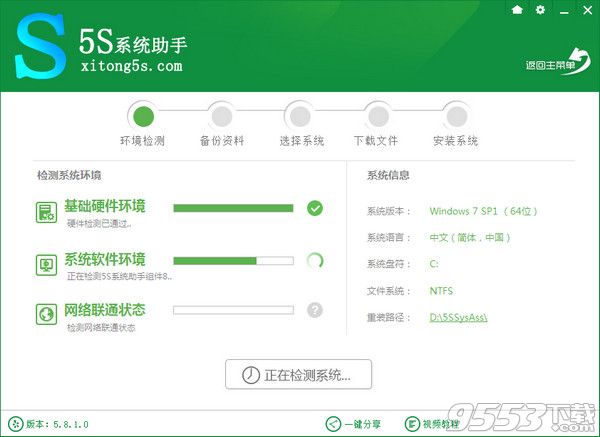Open the D:\5SSysAss\ reinstall path link
The height and width of the screenshot is (437, 600).
458,317
